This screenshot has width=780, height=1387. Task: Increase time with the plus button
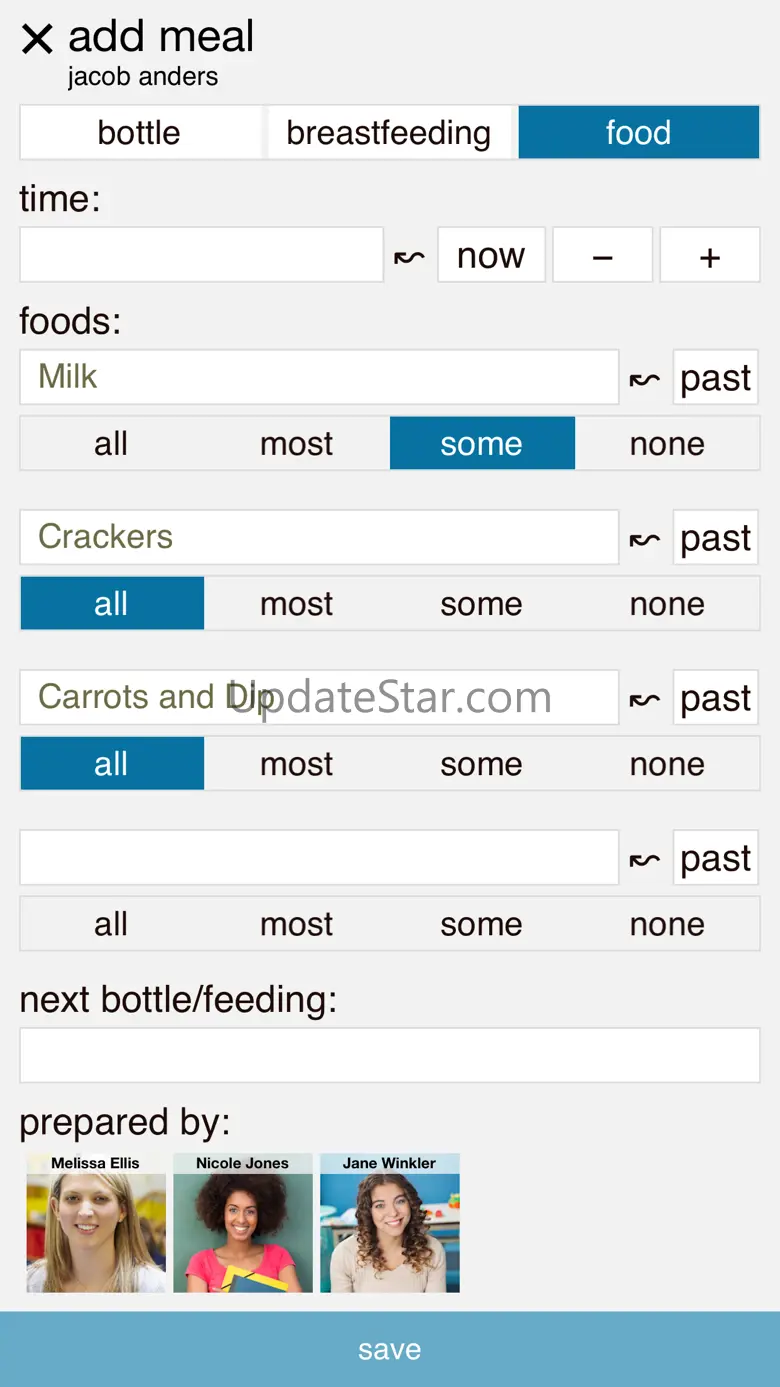709,256
